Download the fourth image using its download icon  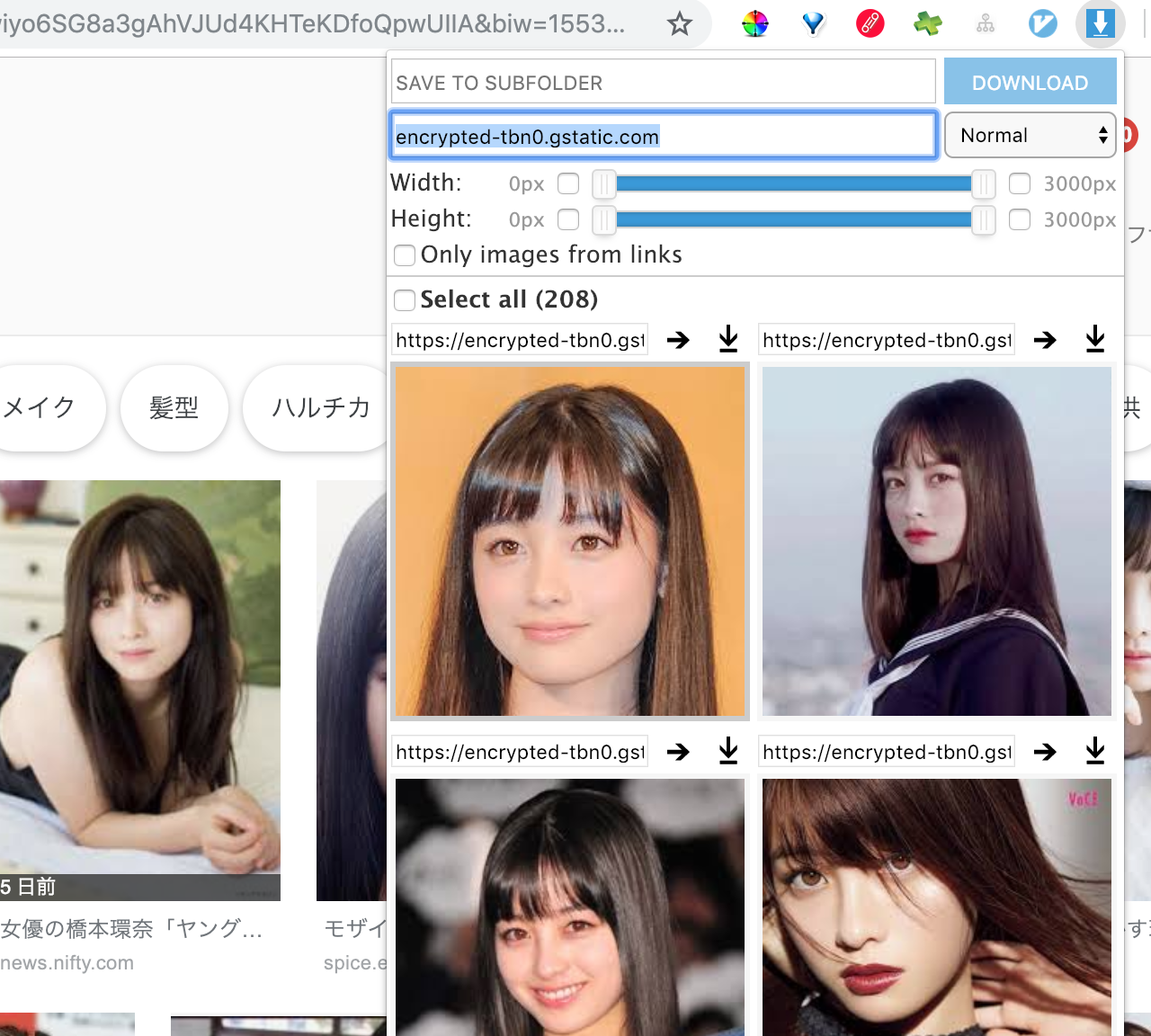(1095, 752)
